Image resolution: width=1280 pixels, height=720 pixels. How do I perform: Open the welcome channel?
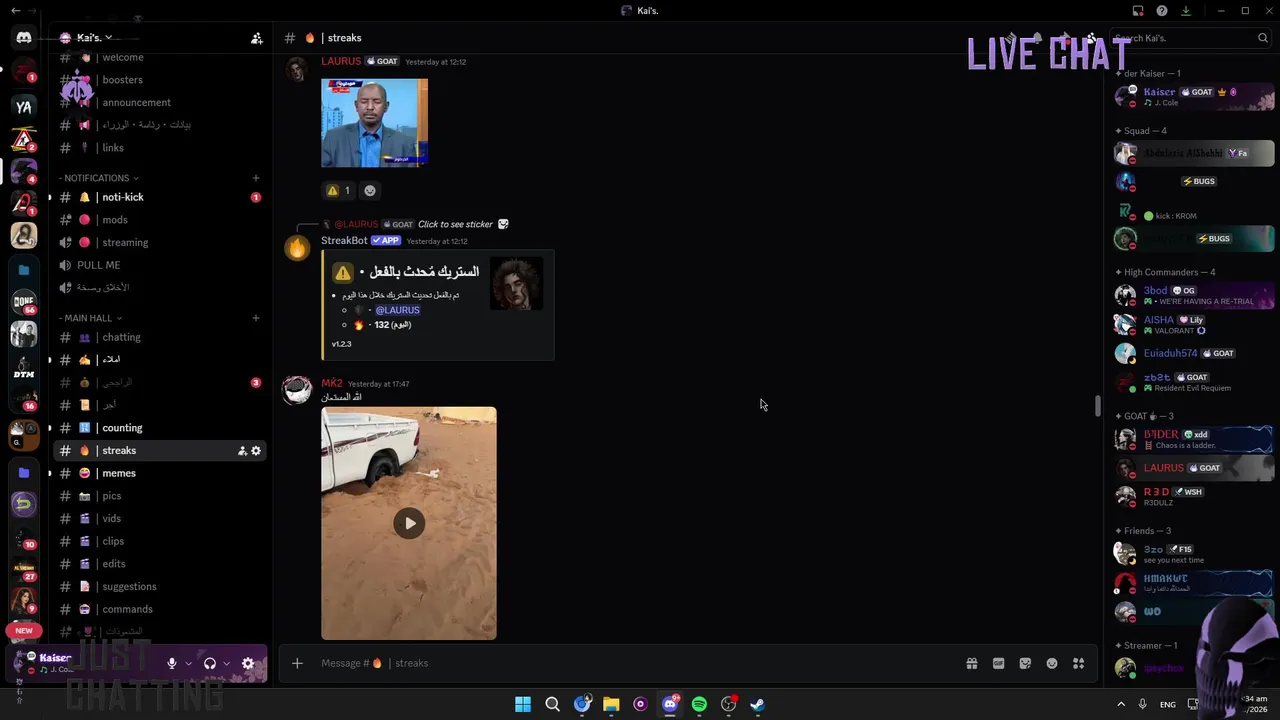click(160, 58)
